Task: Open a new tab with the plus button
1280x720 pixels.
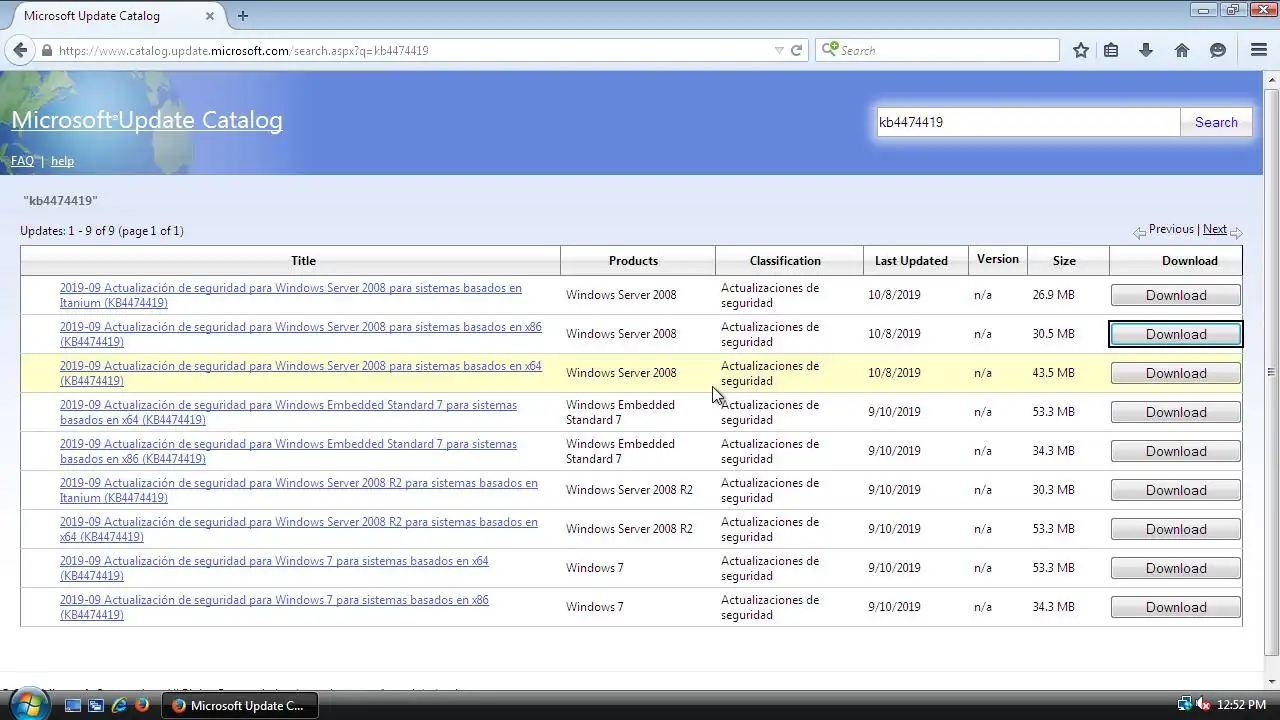Action: click(243, 15)
